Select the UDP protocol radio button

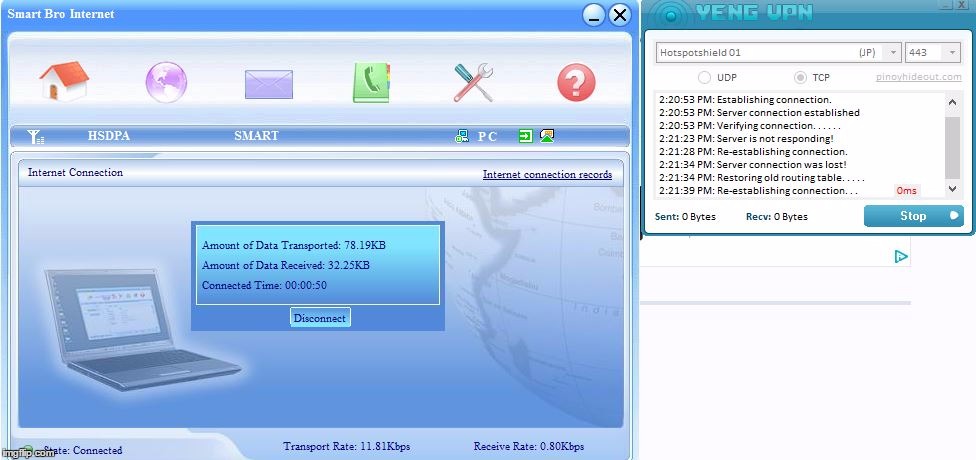[704, 78]
